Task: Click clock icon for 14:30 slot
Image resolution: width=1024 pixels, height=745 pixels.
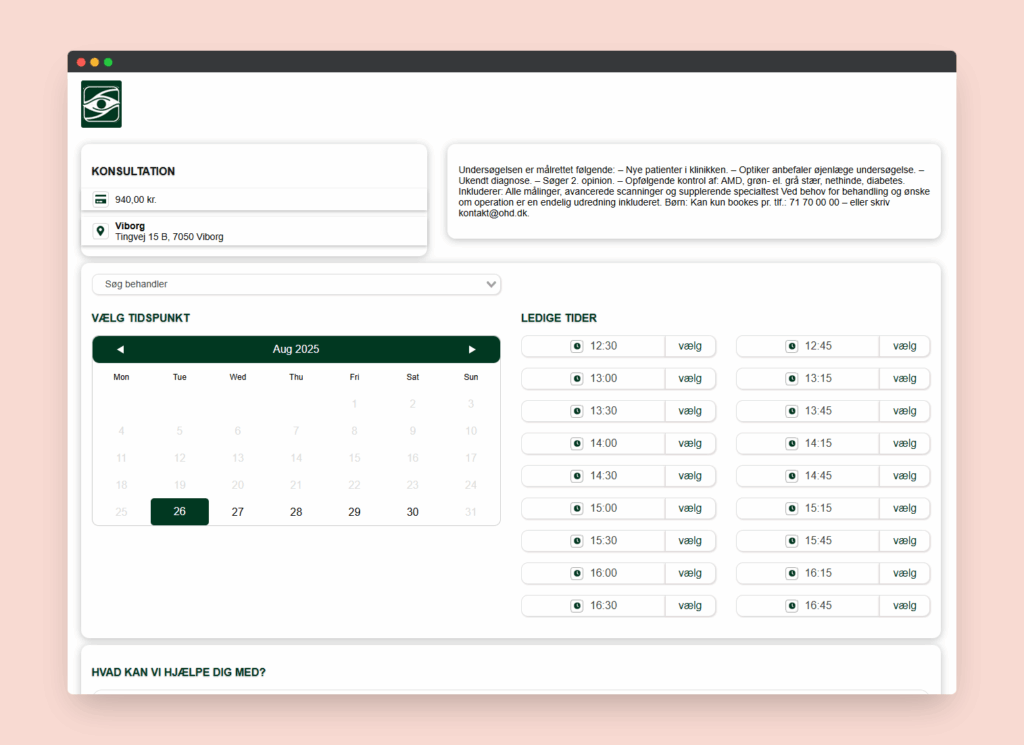Action: click(x=577, y=476)
